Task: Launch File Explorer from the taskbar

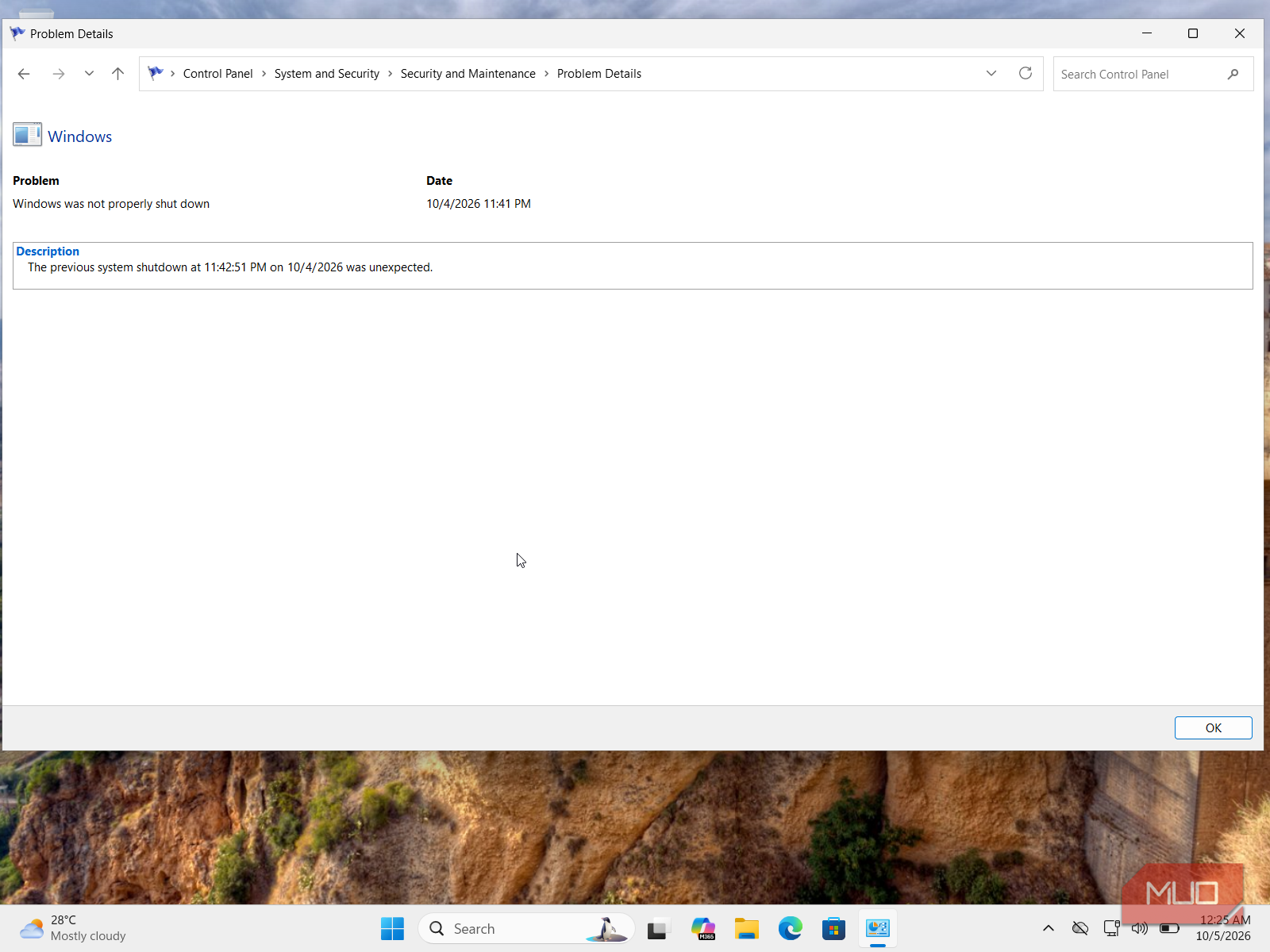Action: click(x=746, y=928)
